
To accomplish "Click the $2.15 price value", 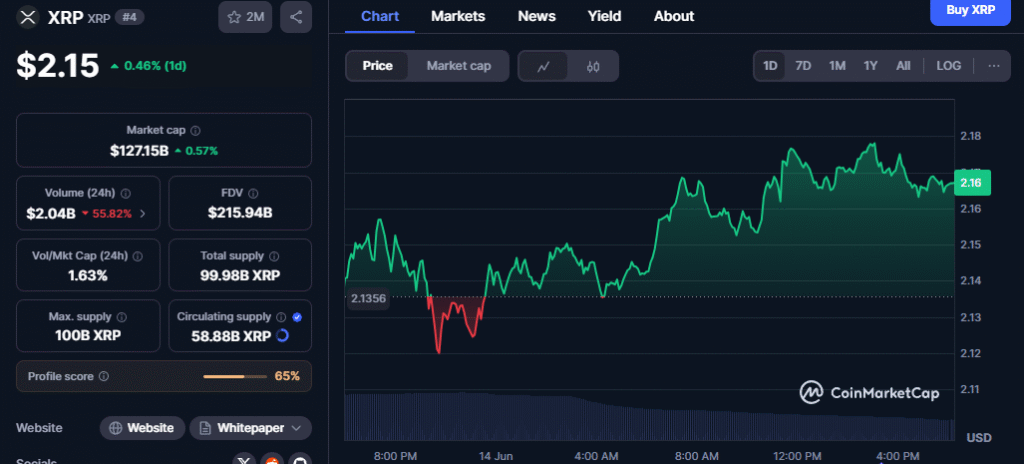I will coord(57,65).
